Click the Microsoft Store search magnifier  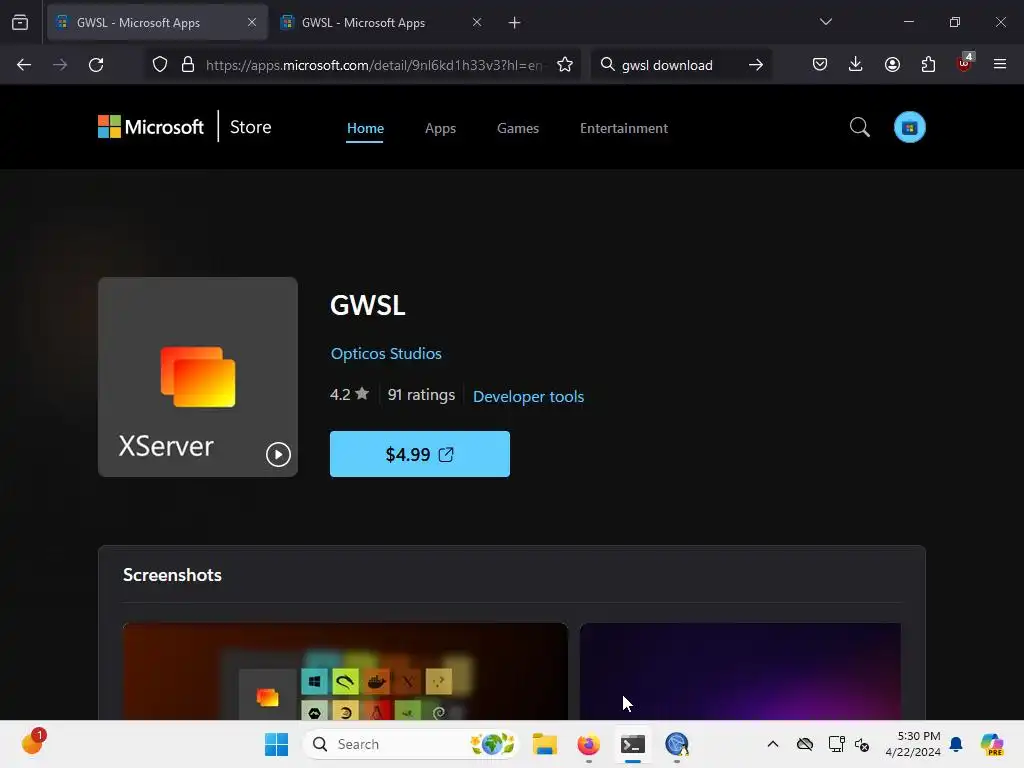pos(859,127)
